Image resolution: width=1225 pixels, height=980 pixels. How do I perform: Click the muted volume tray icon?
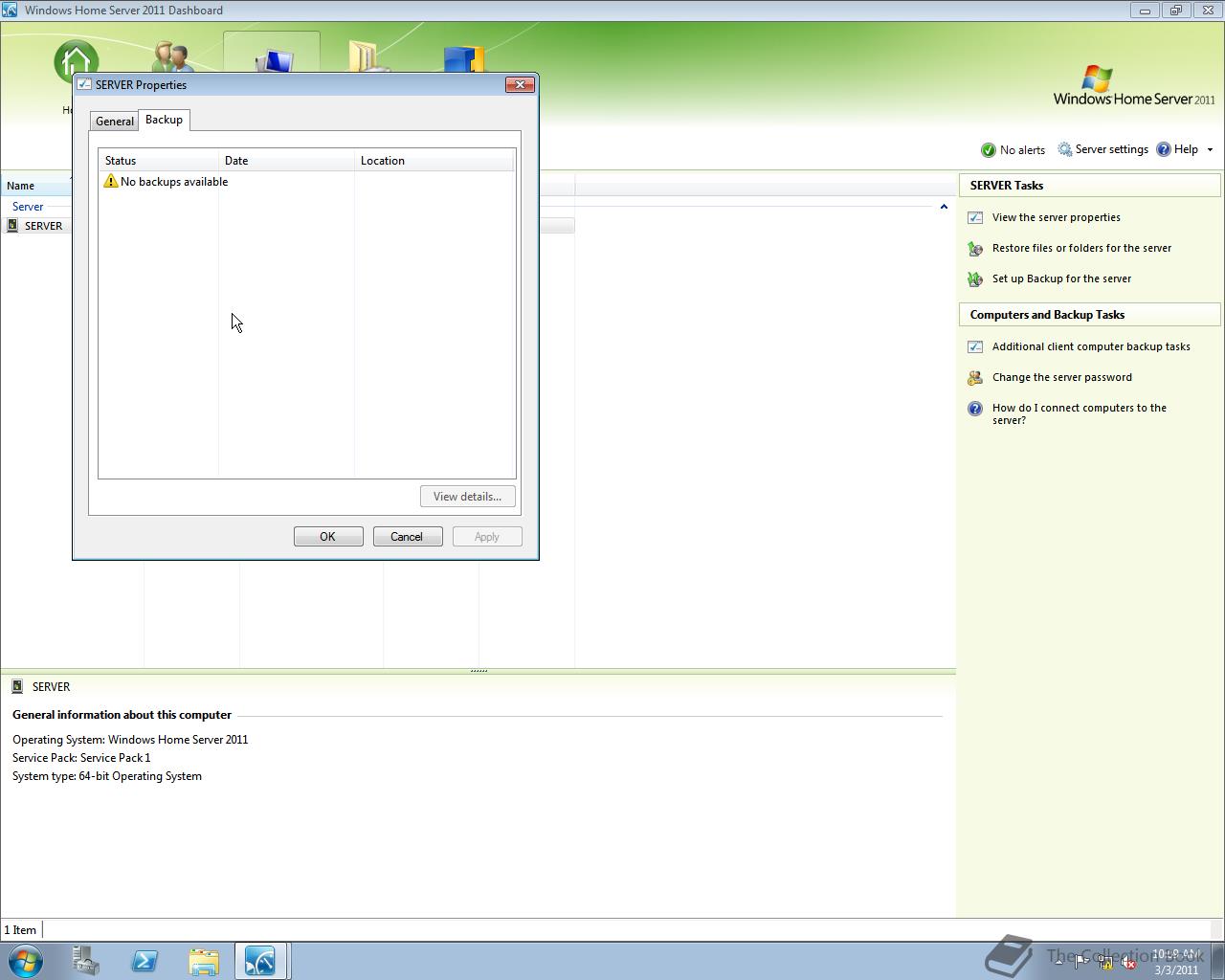coord(1129,963)
